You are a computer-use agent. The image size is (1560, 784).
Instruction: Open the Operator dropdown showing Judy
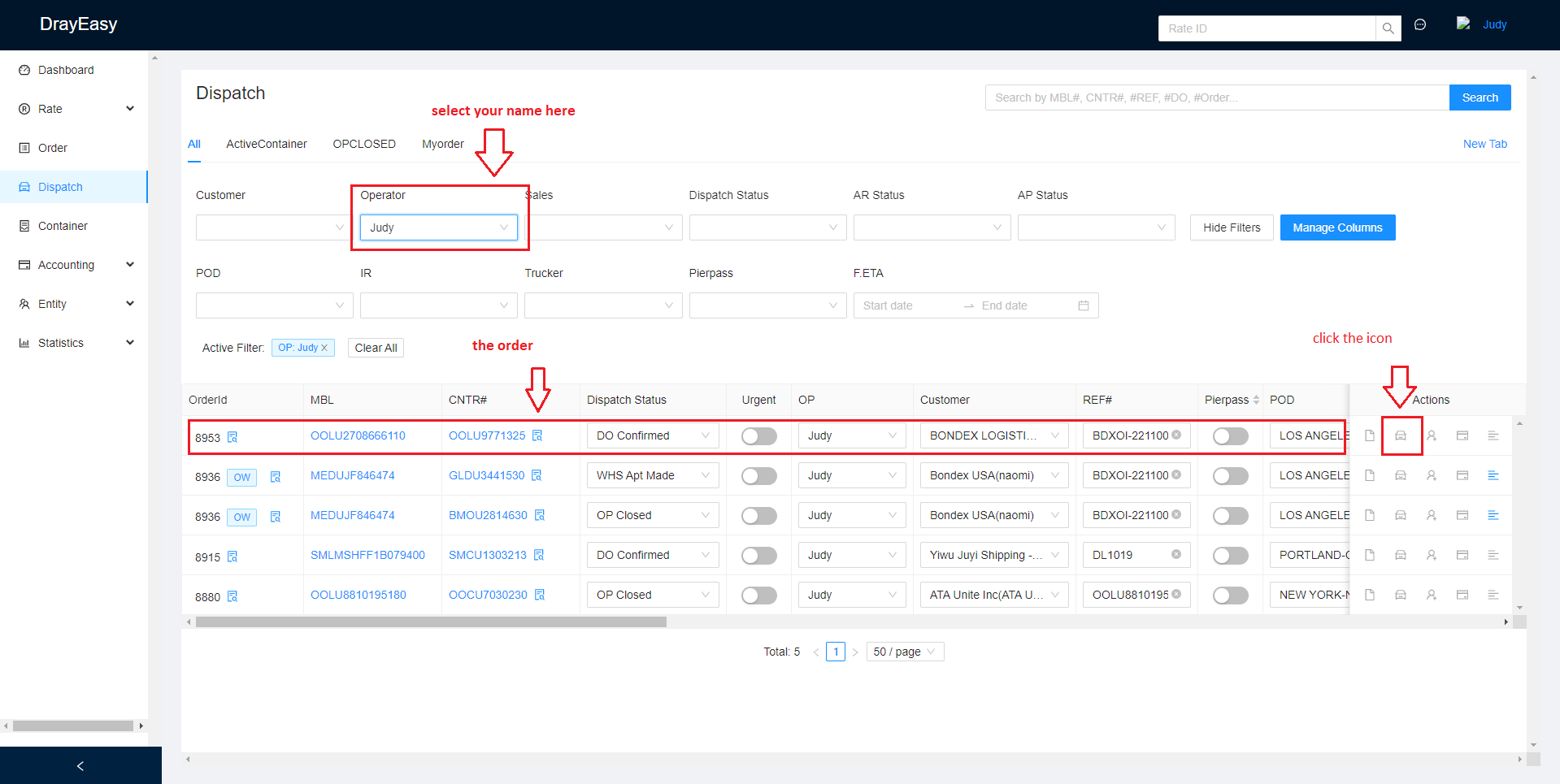coord(438,227)
